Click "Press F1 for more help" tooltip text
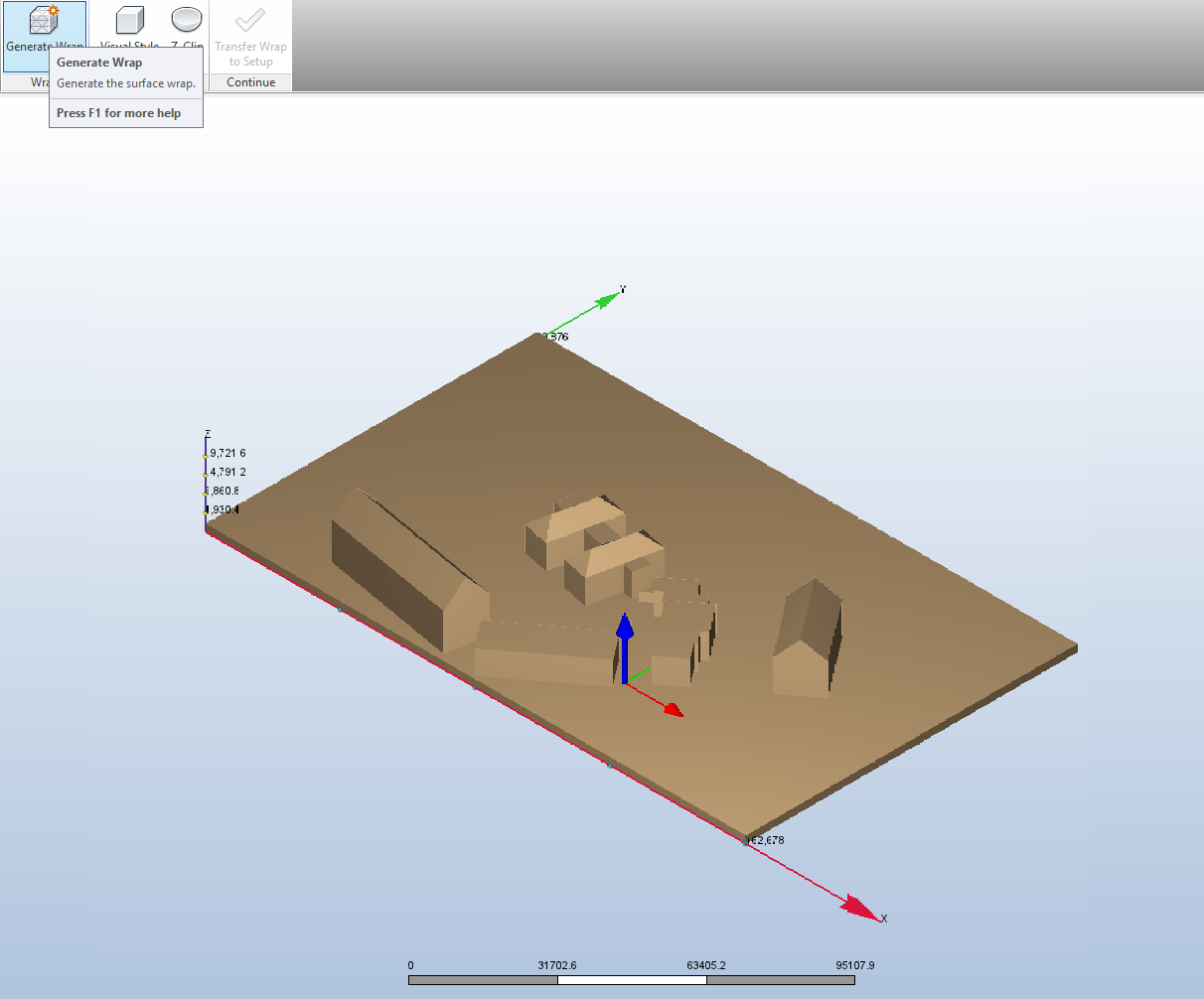 [118, 113]
